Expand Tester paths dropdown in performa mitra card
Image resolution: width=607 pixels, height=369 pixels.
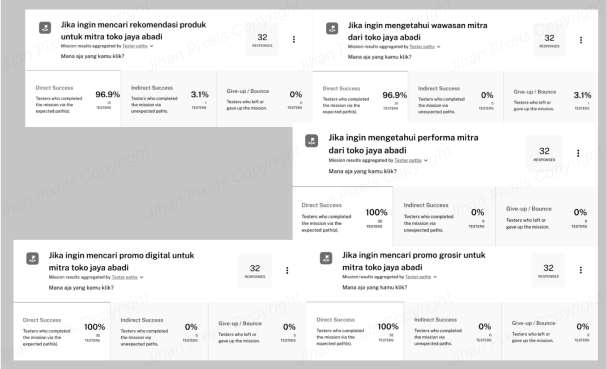pos(425,160)
